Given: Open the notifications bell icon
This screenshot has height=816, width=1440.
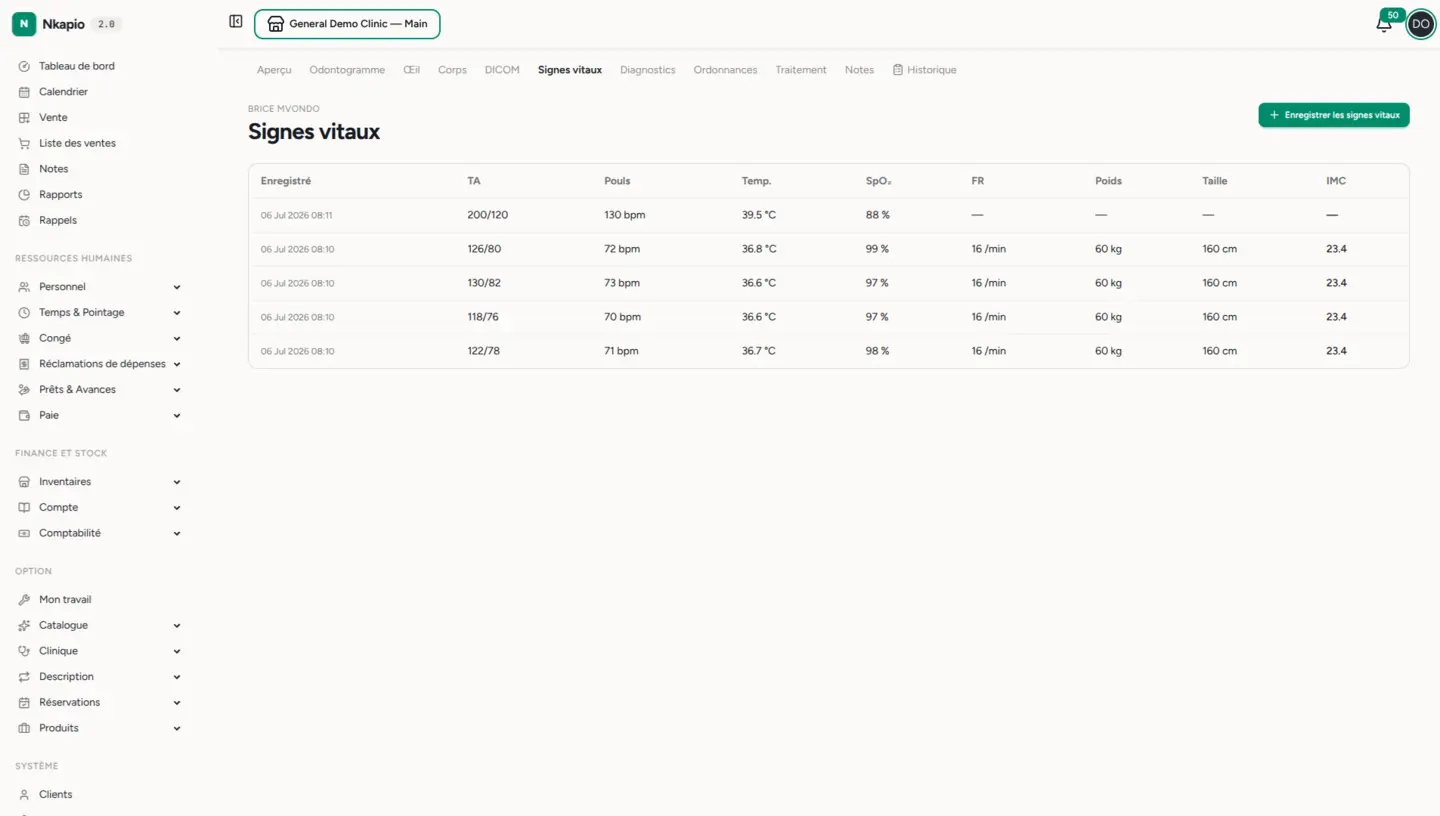Looking at the screenshot, I should (1384, 24).
